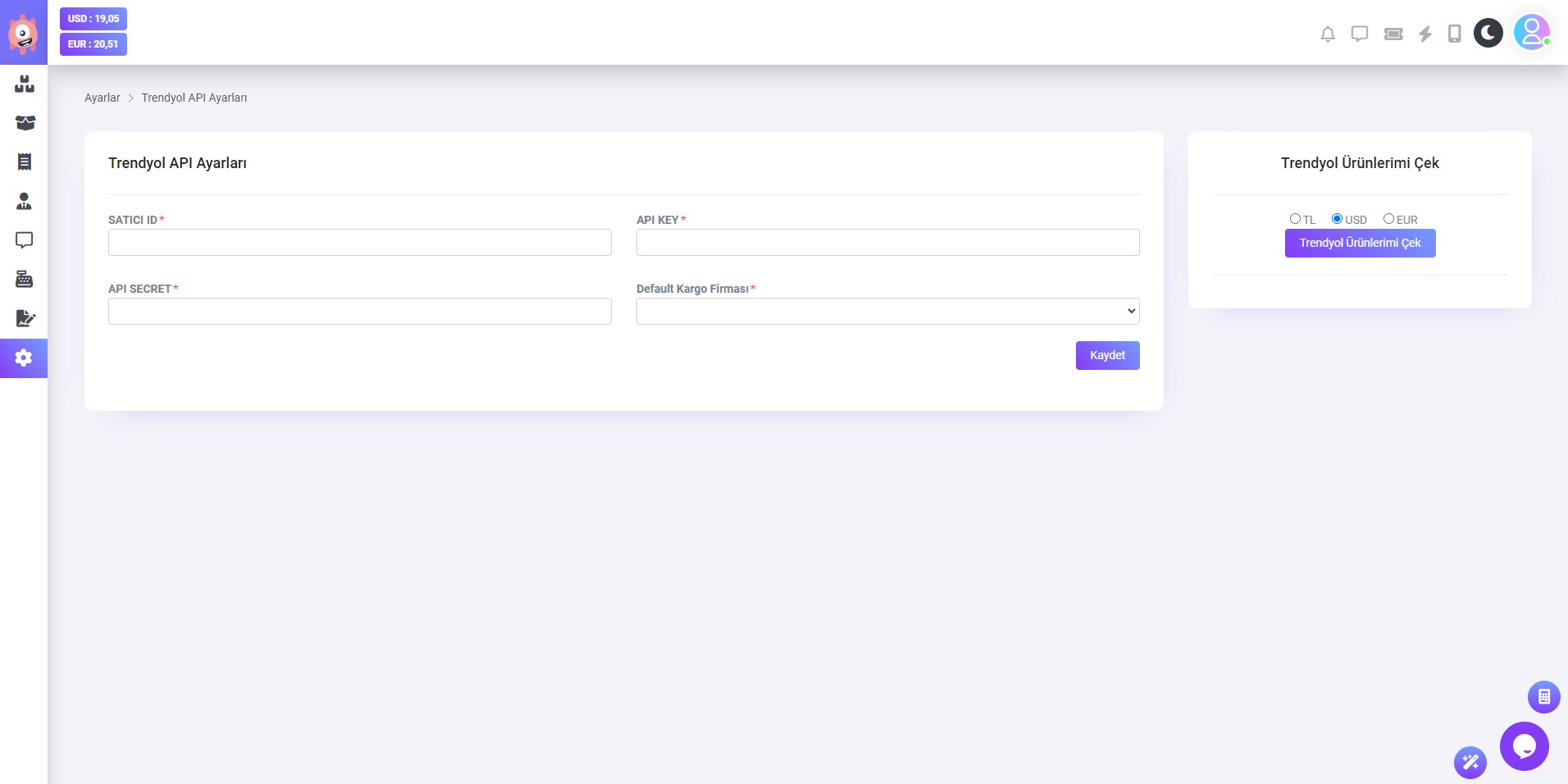Toggle dark mode with the moon icon
The image size is (1568, 784).
coord(1488,33)
